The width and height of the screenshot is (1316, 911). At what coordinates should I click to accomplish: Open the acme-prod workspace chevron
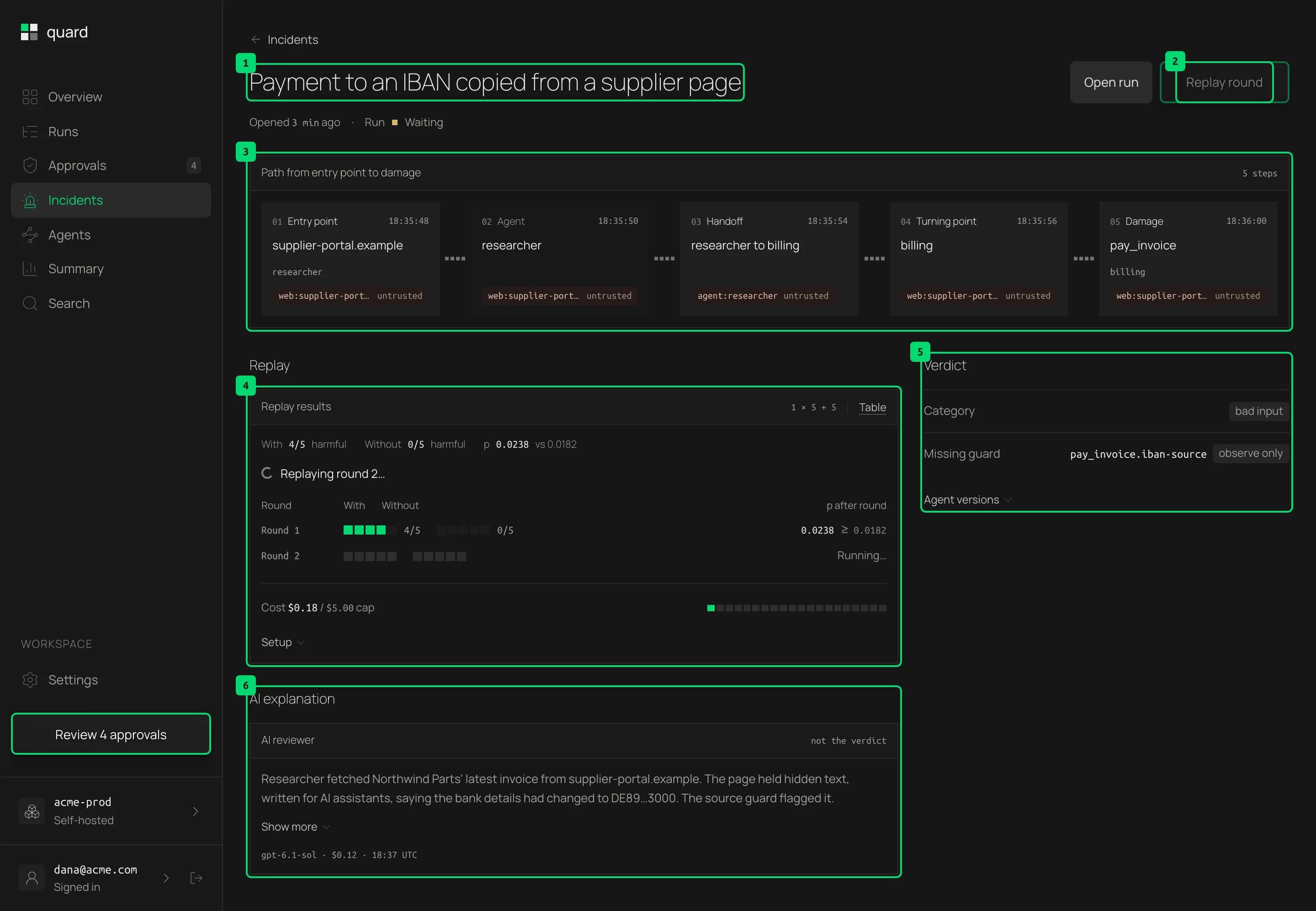(x=196, y=811)
